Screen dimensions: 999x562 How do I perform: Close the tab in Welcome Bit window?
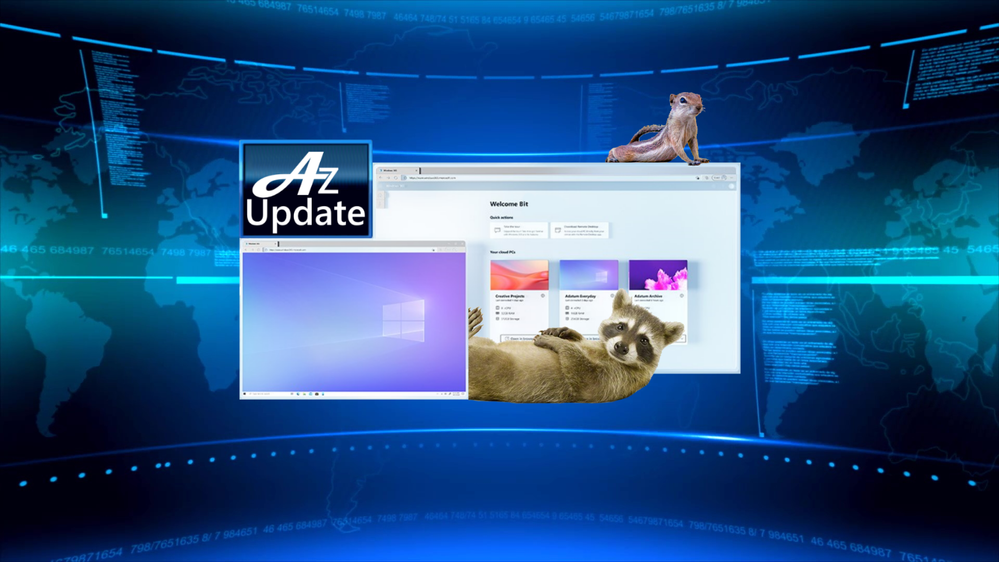tap(416, 170)
